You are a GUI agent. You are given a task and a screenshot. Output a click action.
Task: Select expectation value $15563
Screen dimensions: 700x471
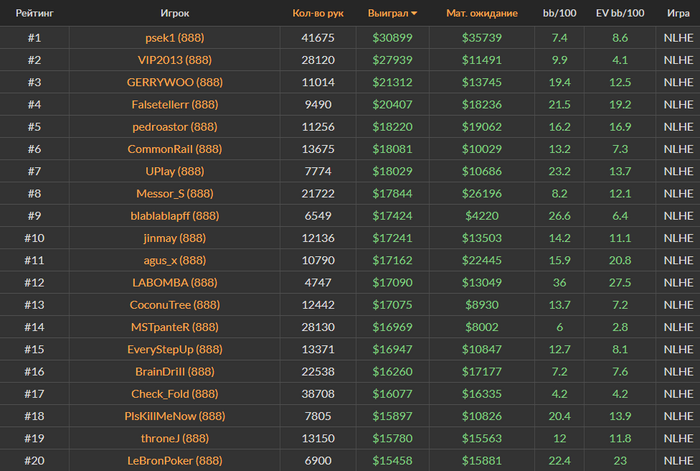click(x=482, y=438)
